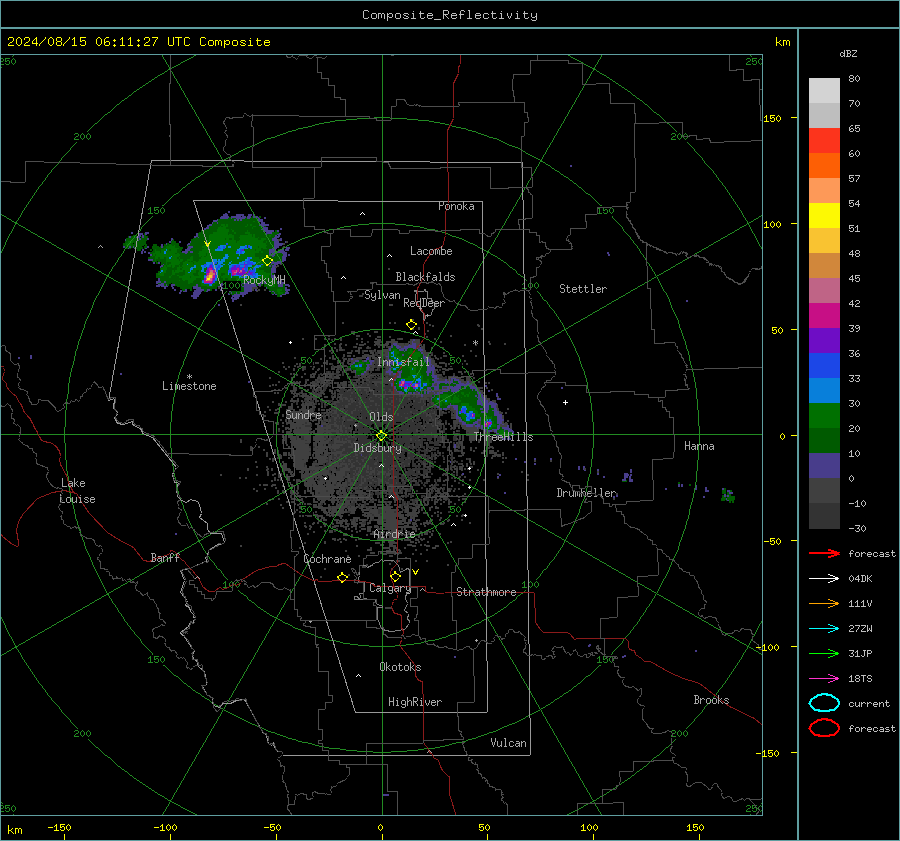Screen dimensions: 900x841
Task: Click the 'Composite_Reflectivity' title
Action: coord(450,15)
